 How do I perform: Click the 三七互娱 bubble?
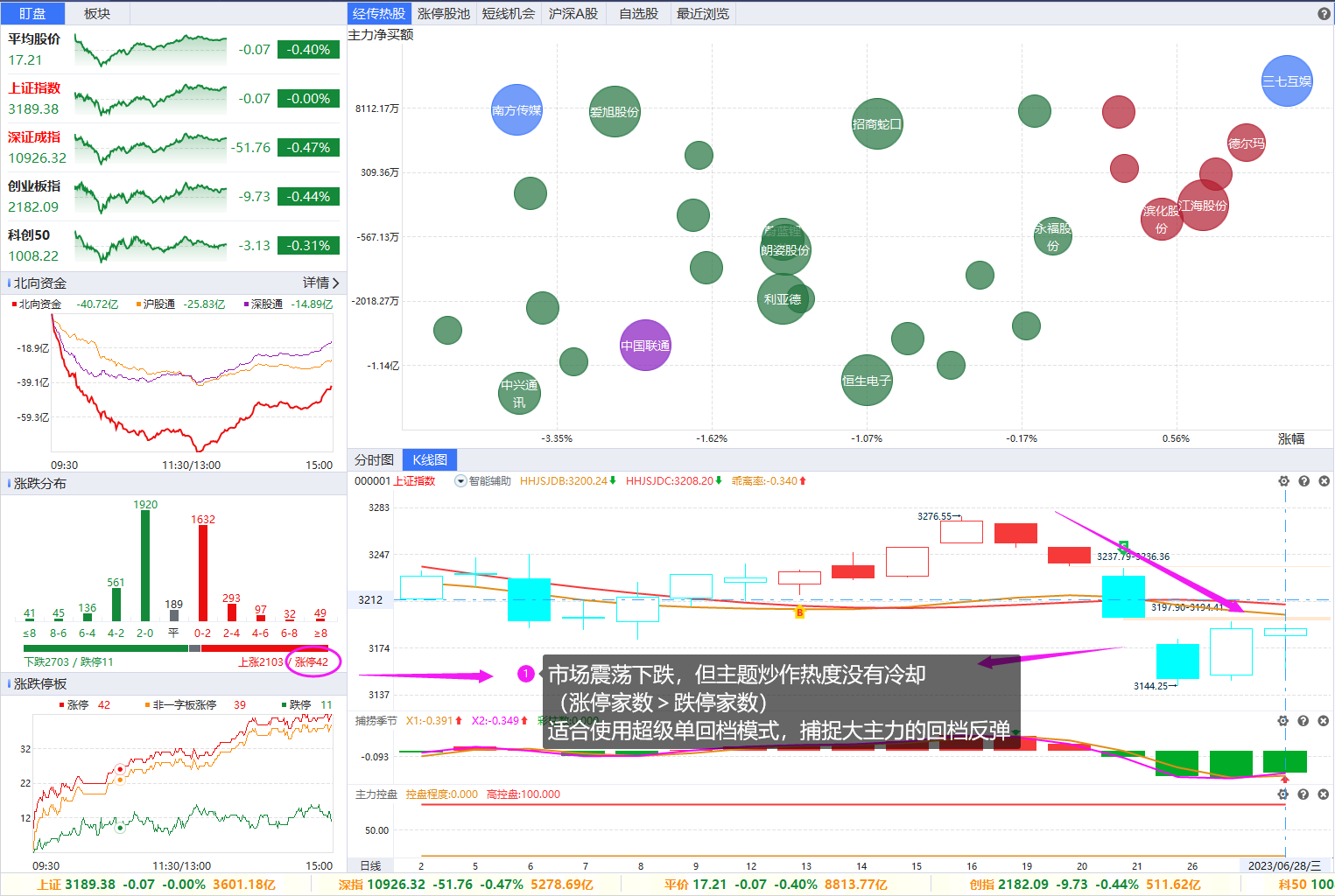click(x=1287, y=81)
